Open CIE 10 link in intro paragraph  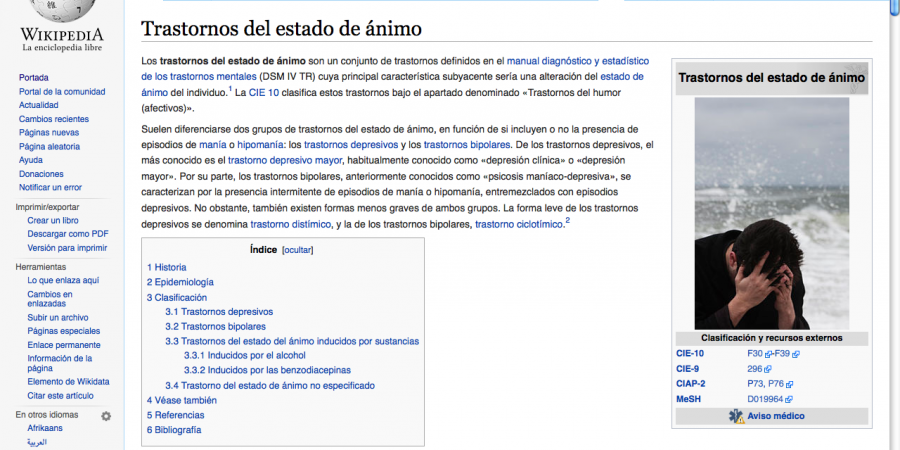coord(264,92)
